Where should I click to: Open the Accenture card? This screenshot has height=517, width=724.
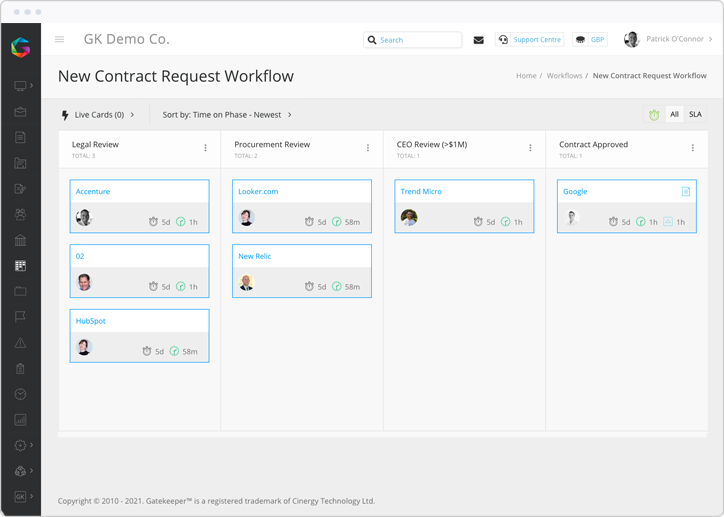[x=139, y=206]
